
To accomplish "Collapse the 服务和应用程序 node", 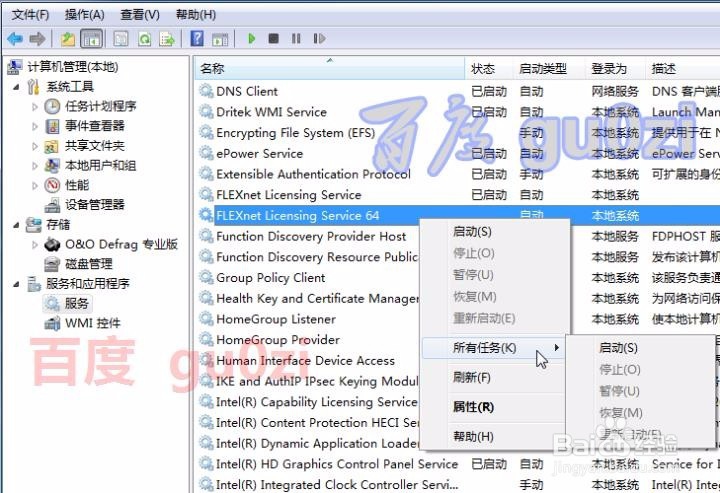I will pos(17,284).
